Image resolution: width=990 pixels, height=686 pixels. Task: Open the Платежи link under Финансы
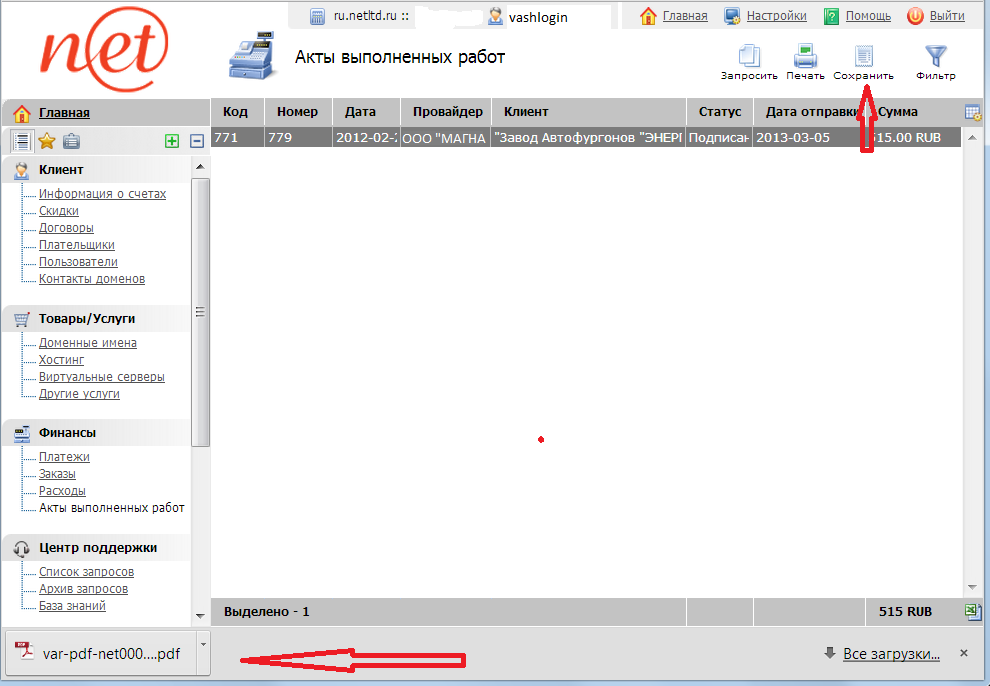64,457
